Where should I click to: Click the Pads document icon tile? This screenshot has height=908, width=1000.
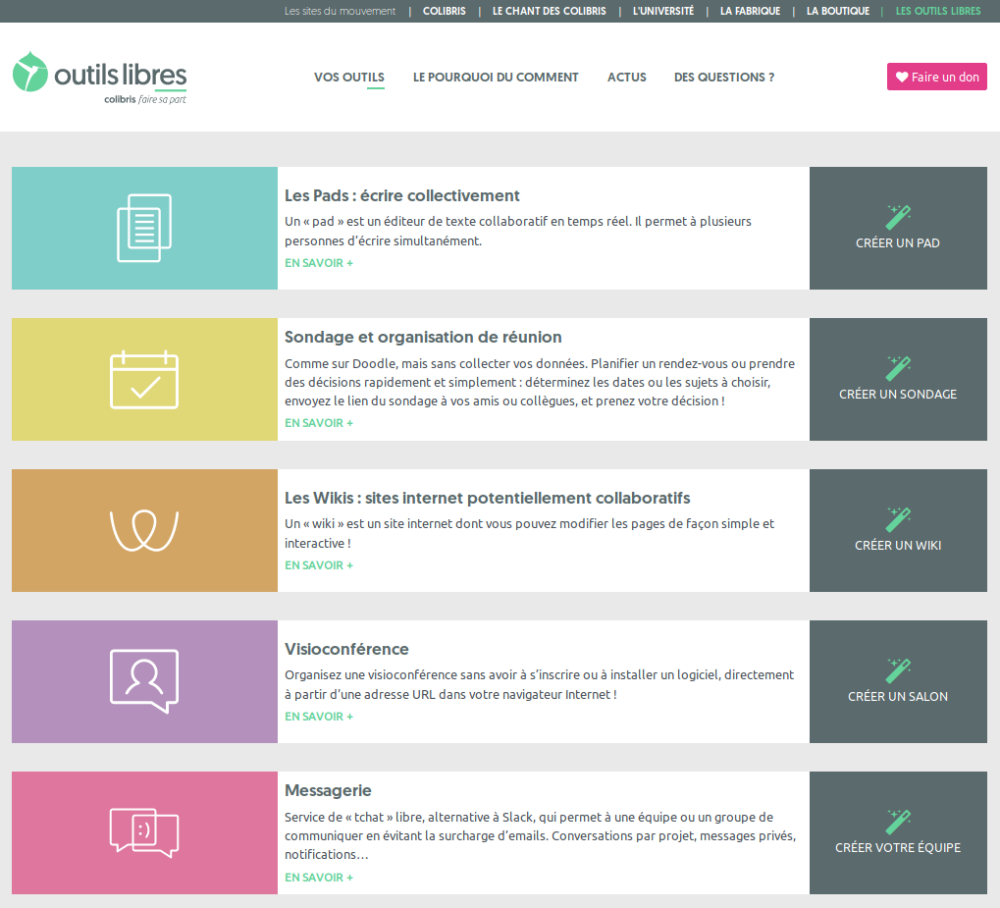pyautogui.click(x=145, y=228)
